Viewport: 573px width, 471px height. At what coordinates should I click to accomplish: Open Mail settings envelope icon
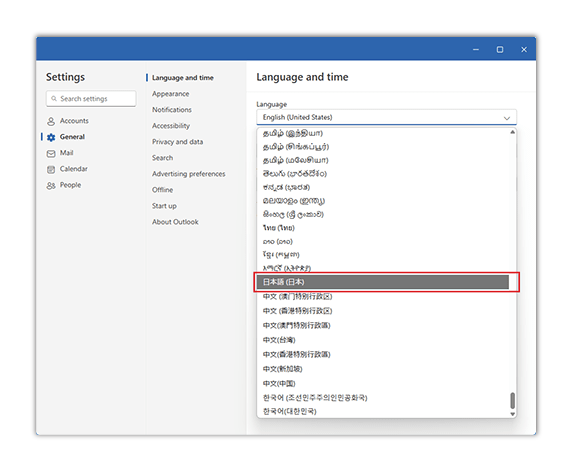pyautogui.click(x=51, y=153)
